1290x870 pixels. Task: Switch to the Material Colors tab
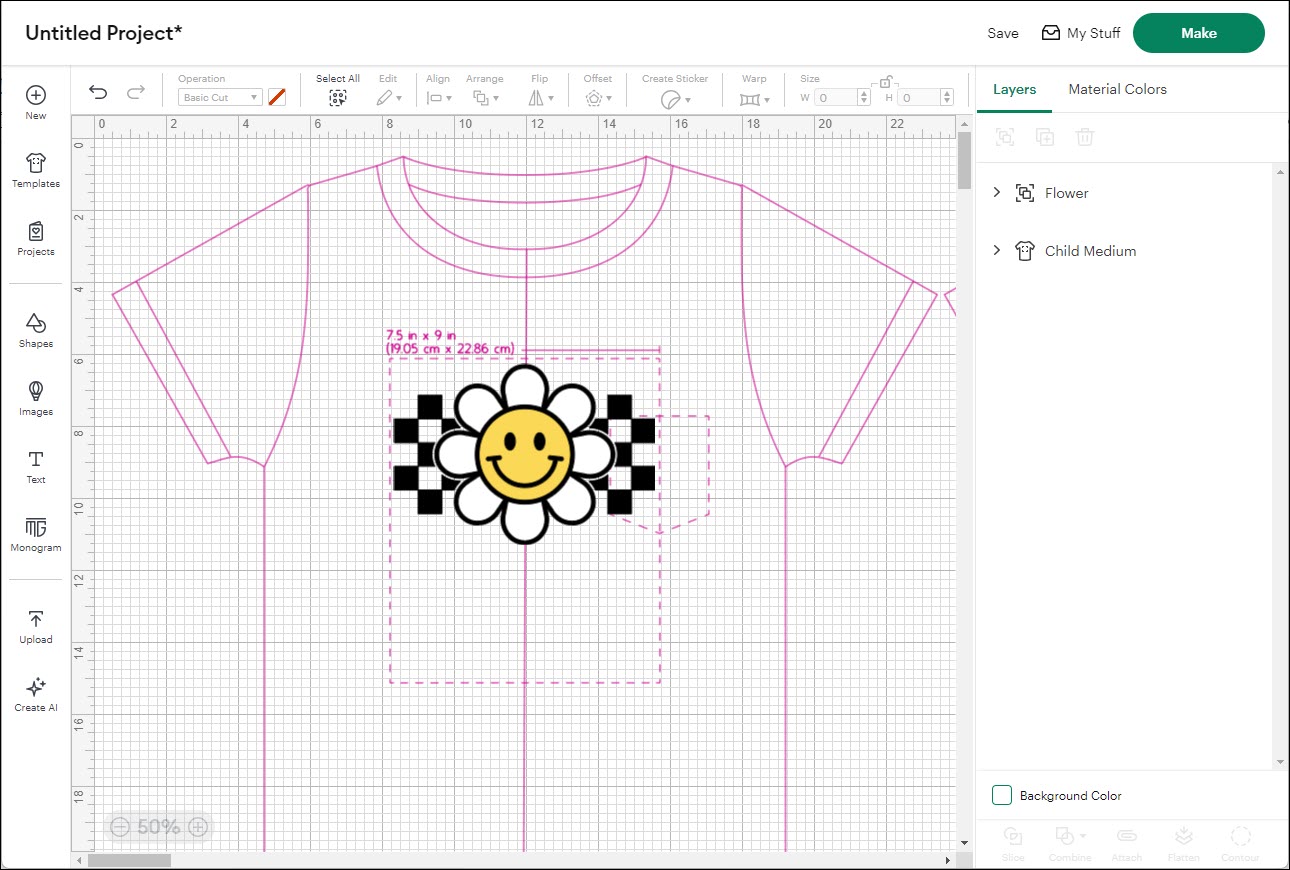point(1117,88)
